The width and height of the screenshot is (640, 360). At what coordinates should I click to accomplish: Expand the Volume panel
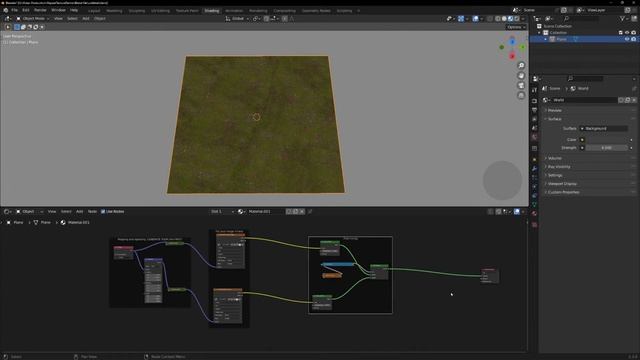click(554, 158)
